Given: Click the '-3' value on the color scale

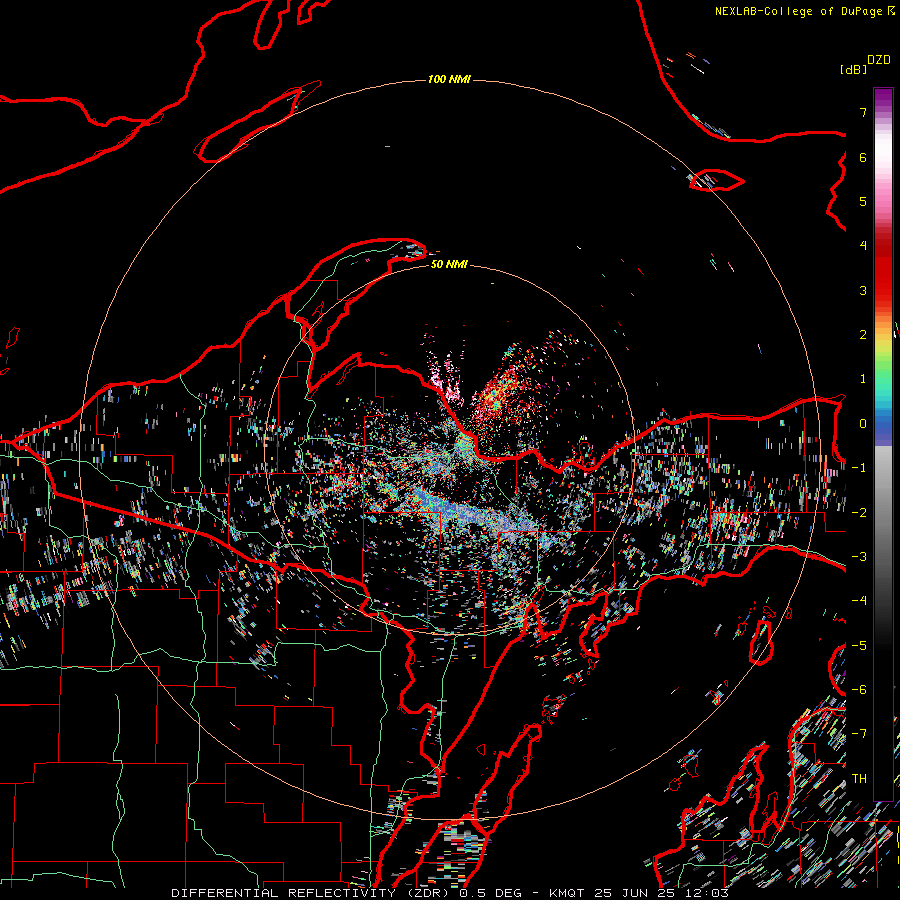Looking at the screenshot, I should pyautogui.click(x=859, y=557).
